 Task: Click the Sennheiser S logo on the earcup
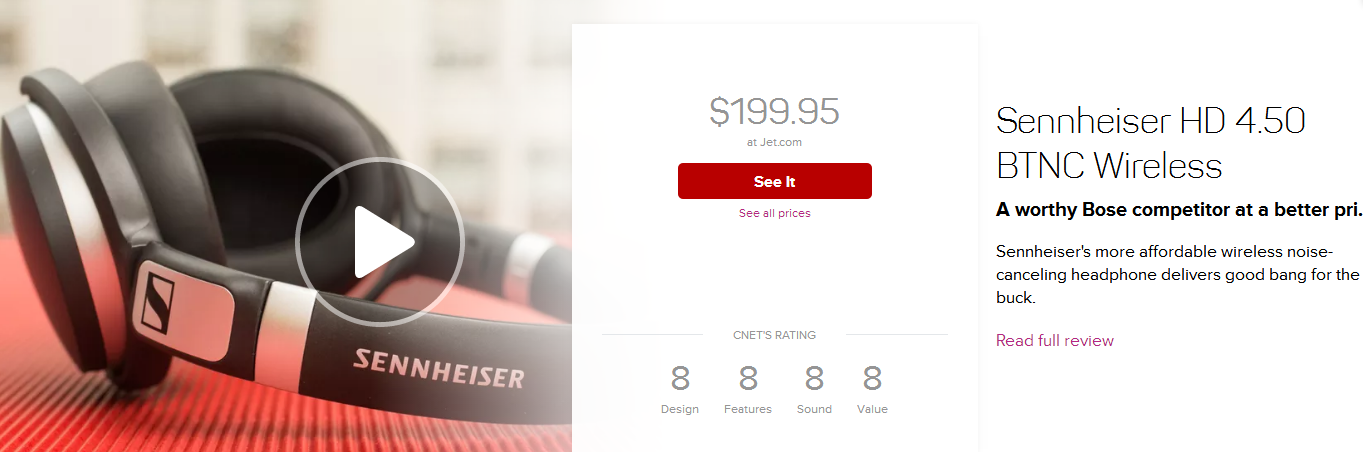(158, 303)
